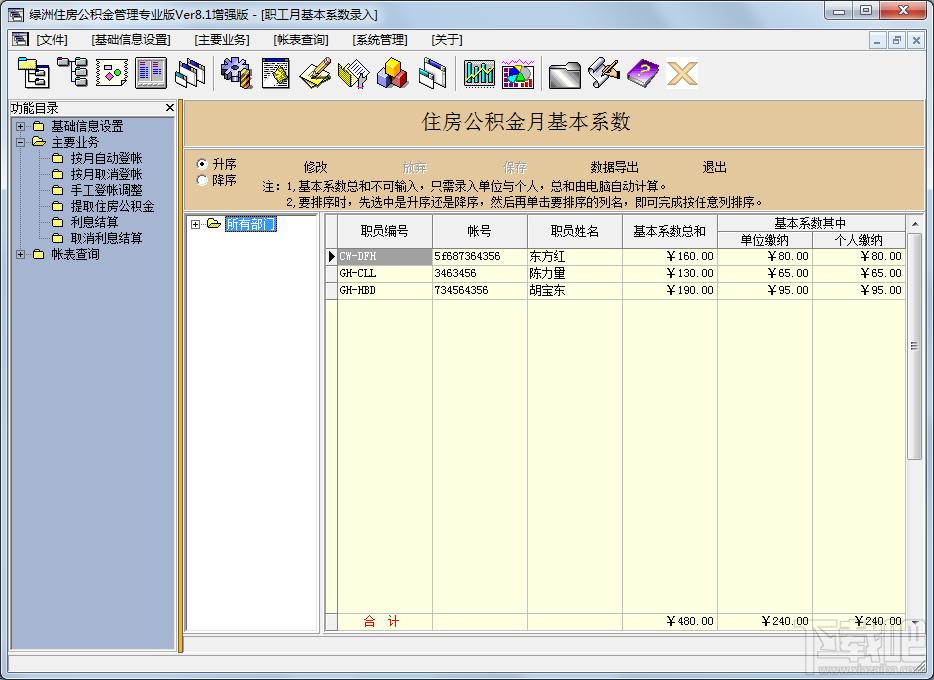This screenshot has width=934, height=680.
Task: Click the folder hierarchy toolbar icon
Action: click(33, 73)
